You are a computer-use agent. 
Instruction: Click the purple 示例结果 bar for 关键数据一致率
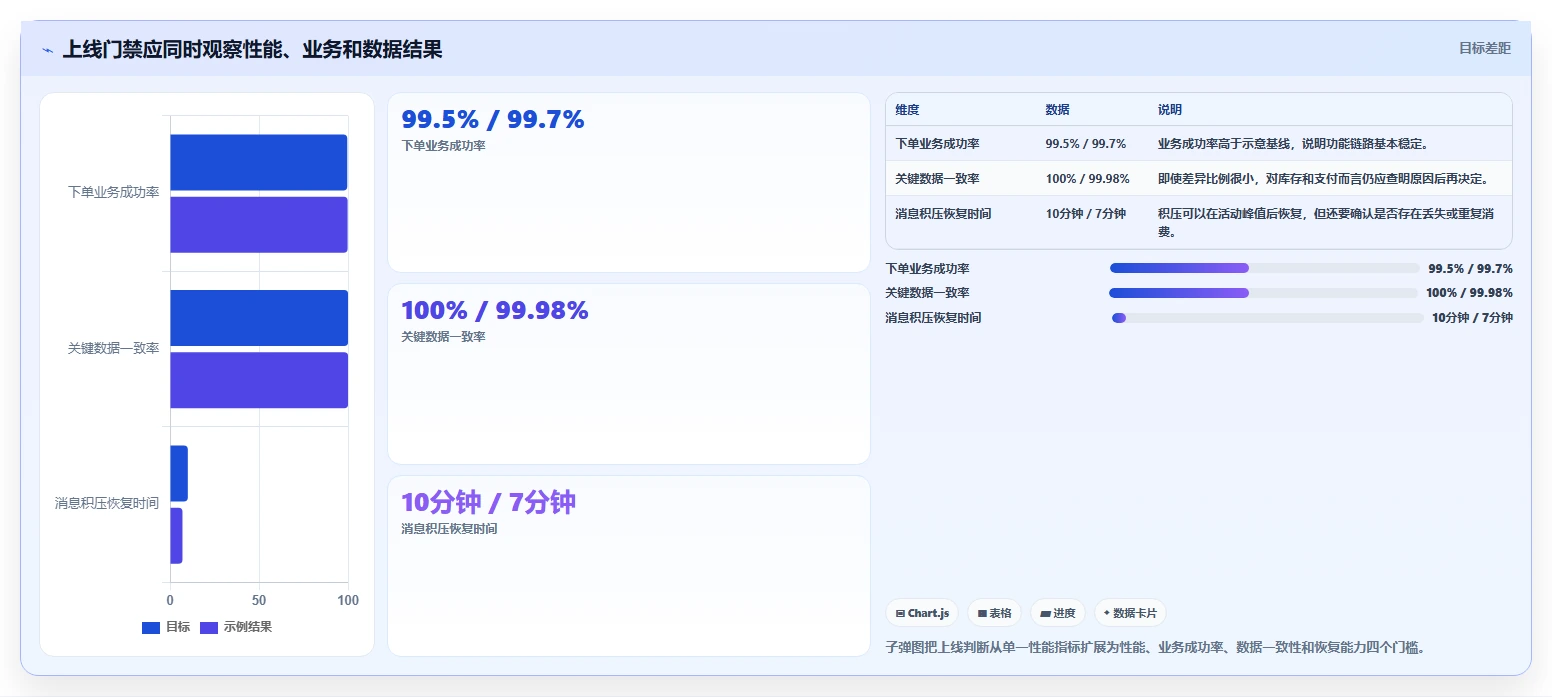click(259, 380)
